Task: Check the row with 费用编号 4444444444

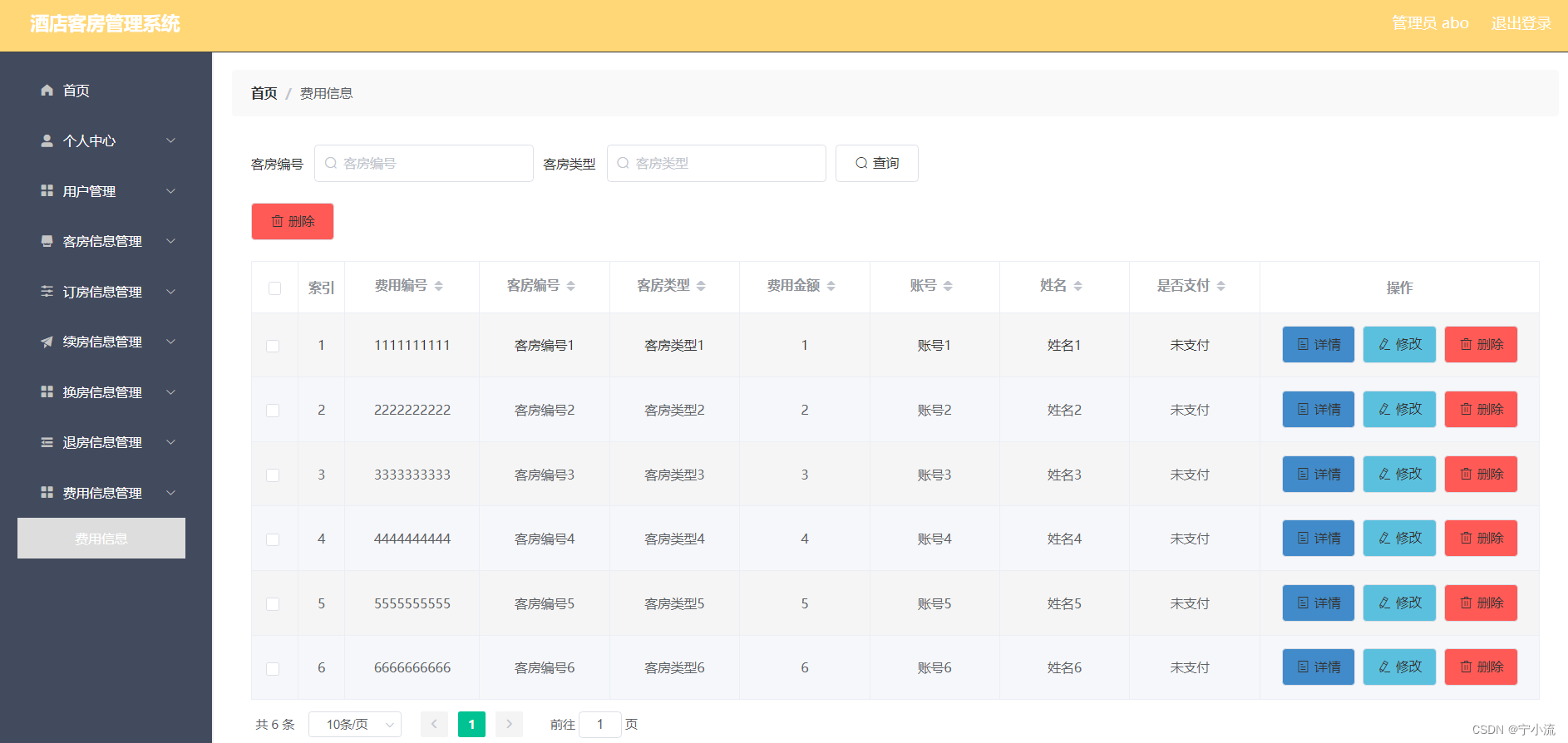Action: tap(273, 539)
